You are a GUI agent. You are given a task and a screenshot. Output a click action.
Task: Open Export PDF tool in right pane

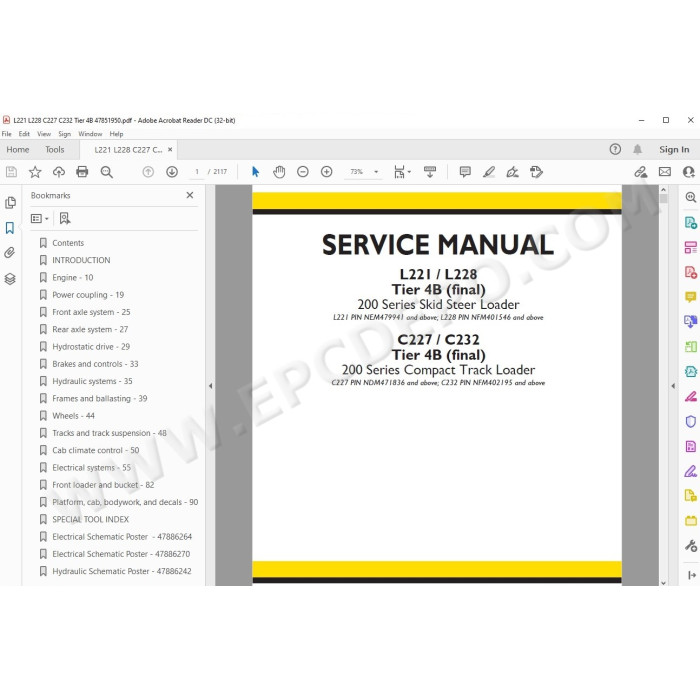691,222
